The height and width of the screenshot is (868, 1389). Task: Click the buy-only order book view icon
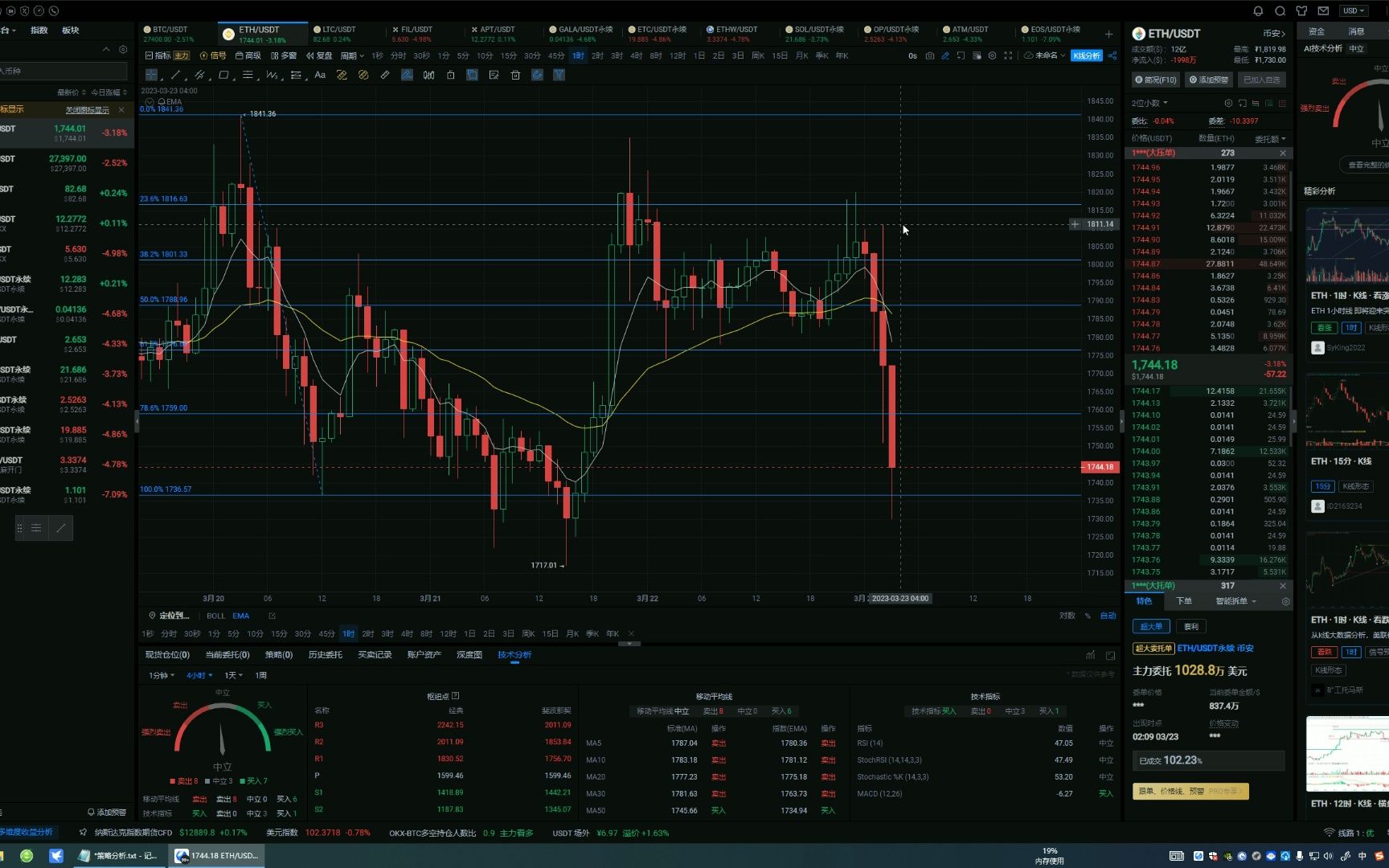point(1269,103)
